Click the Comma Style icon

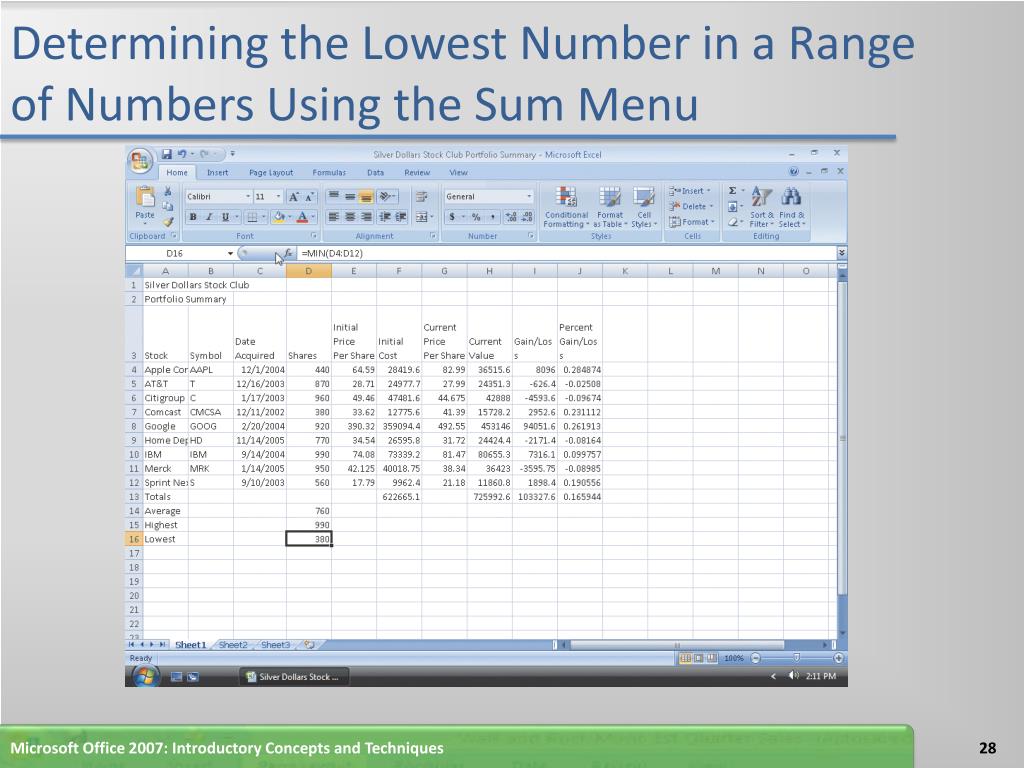(x=492, y=217)
